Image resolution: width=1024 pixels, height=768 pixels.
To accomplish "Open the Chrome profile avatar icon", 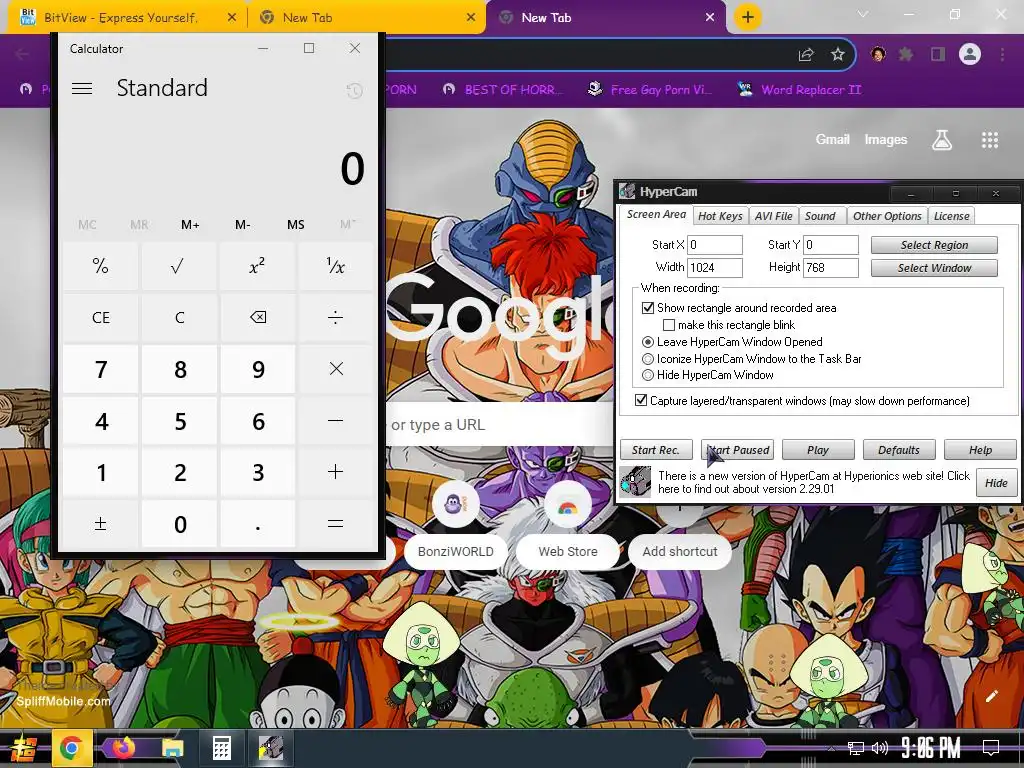I will 970,54.
